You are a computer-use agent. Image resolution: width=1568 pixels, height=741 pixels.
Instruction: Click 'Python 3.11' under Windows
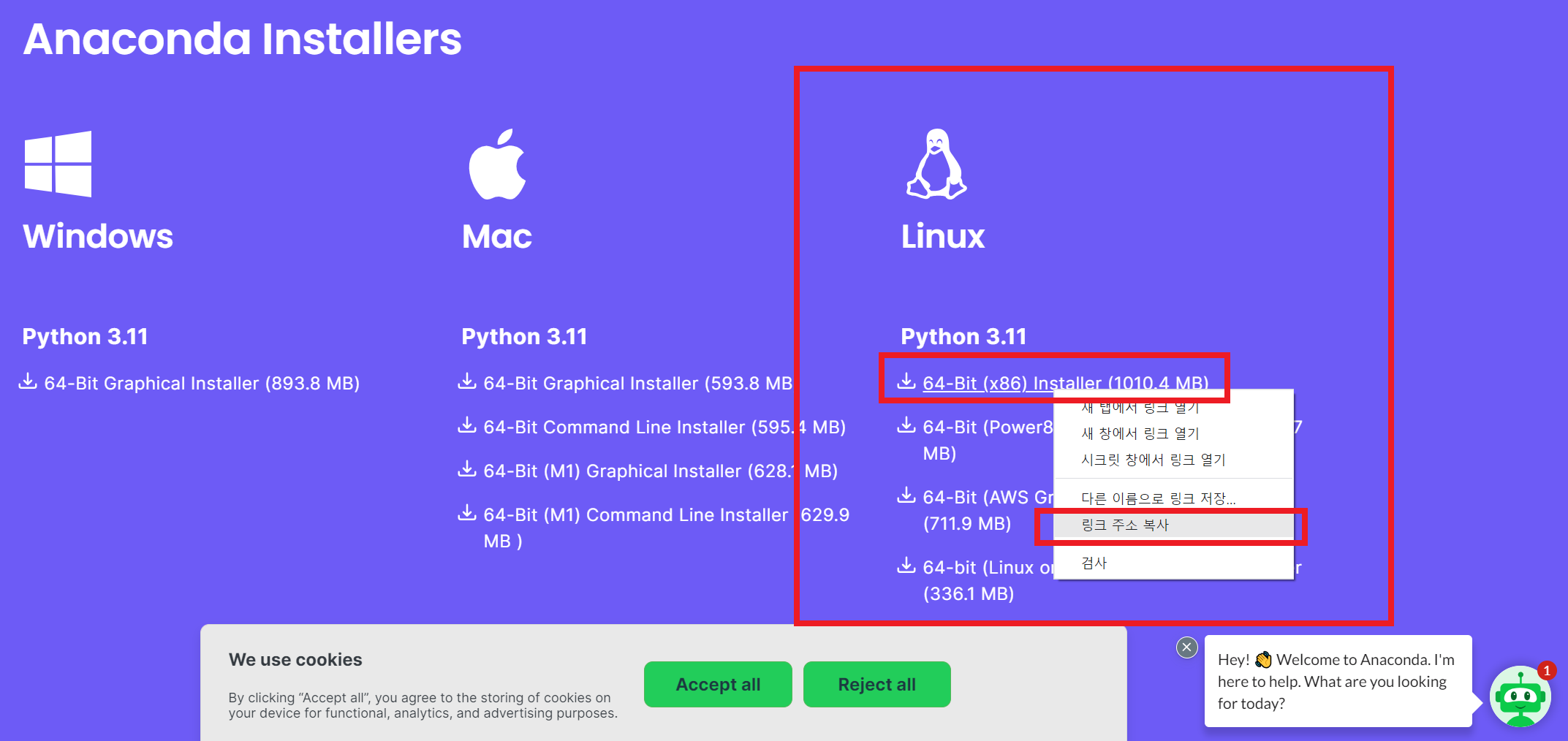(x=86, y=336)
